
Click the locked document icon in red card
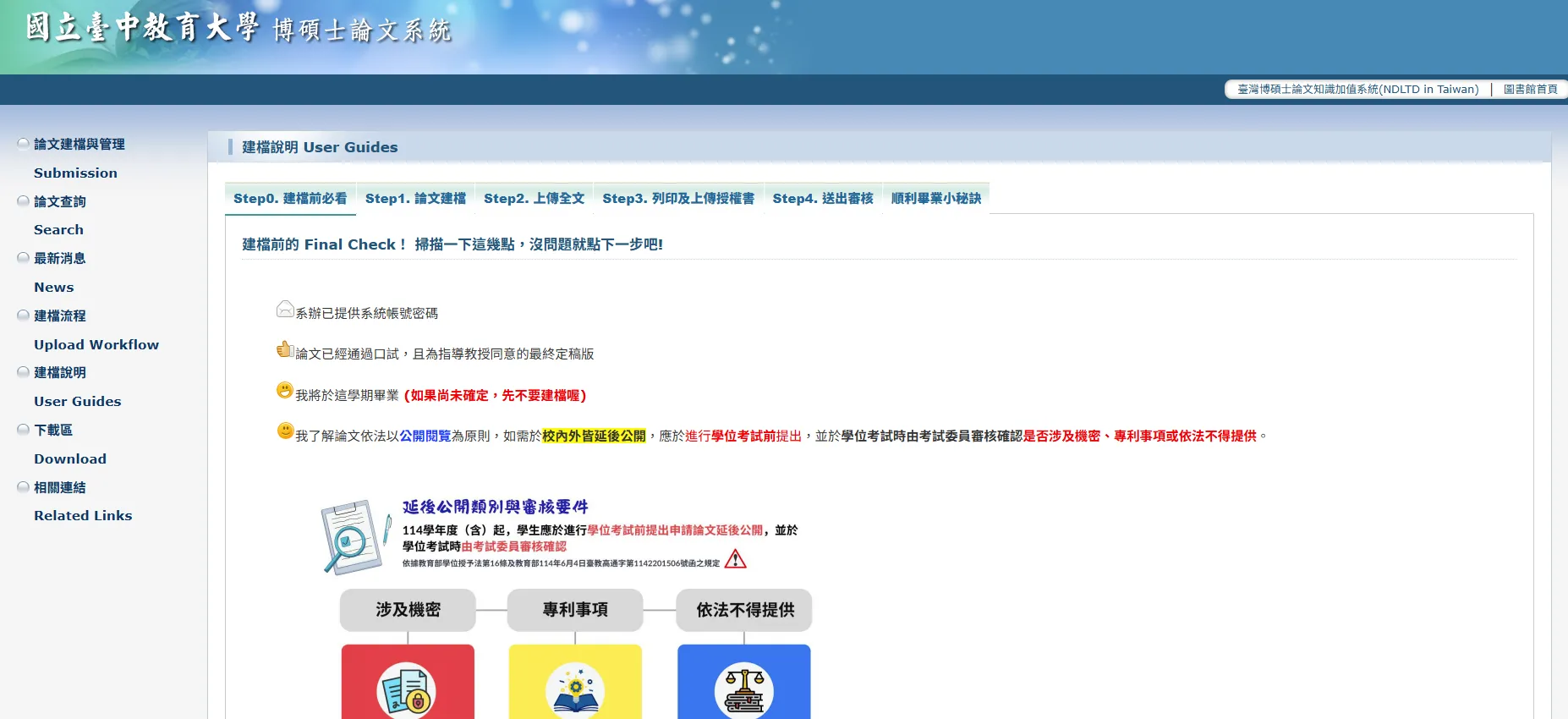click(407, 691)
